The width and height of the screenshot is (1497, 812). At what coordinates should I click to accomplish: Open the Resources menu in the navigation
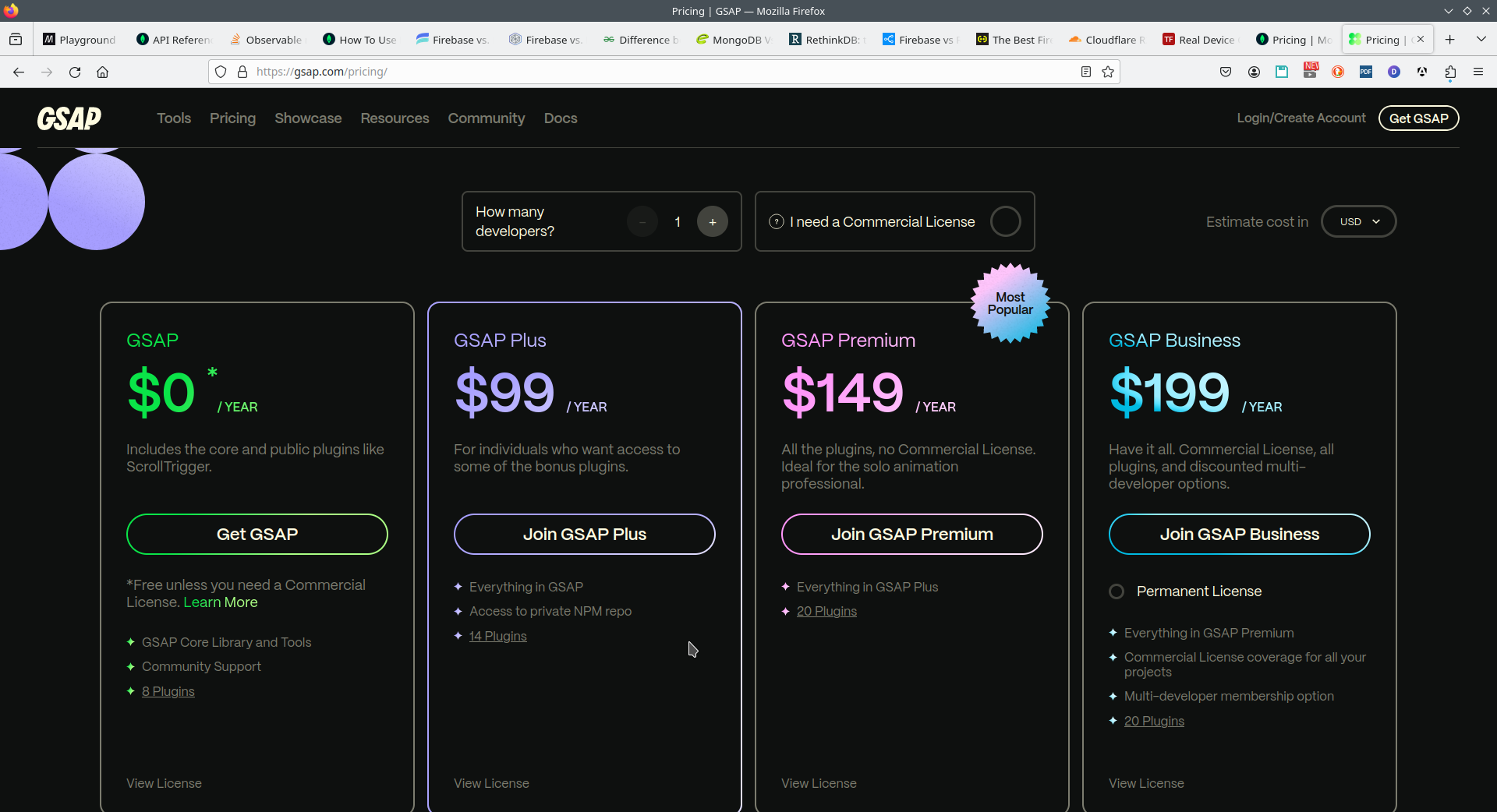click(x=395, y=118)
